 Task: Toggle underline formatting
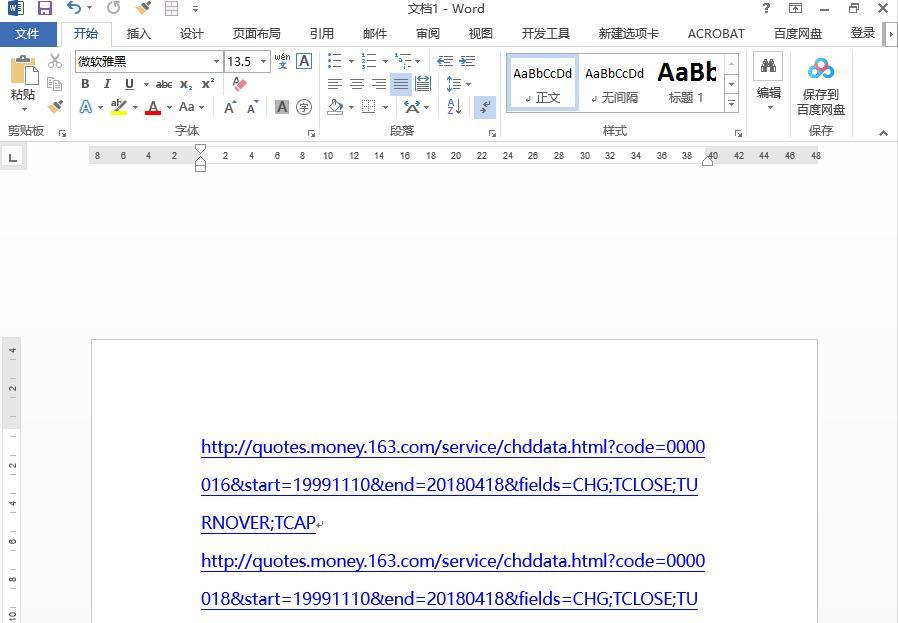129,84
